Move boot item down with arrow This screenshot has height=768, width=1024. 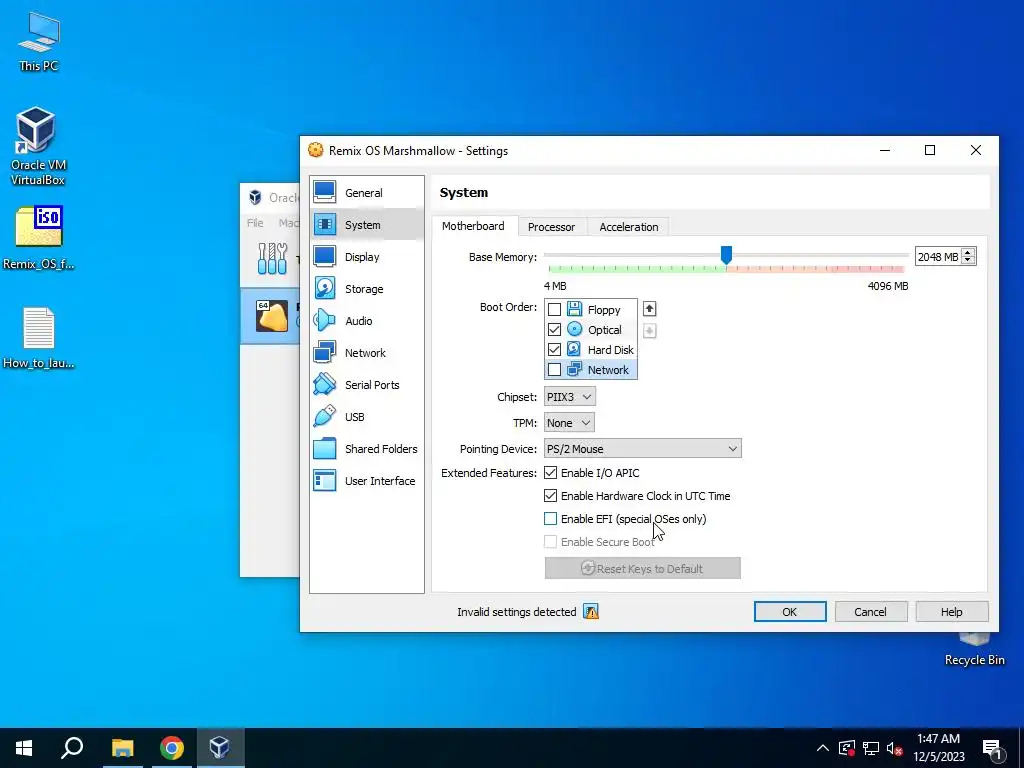point(649,330)
